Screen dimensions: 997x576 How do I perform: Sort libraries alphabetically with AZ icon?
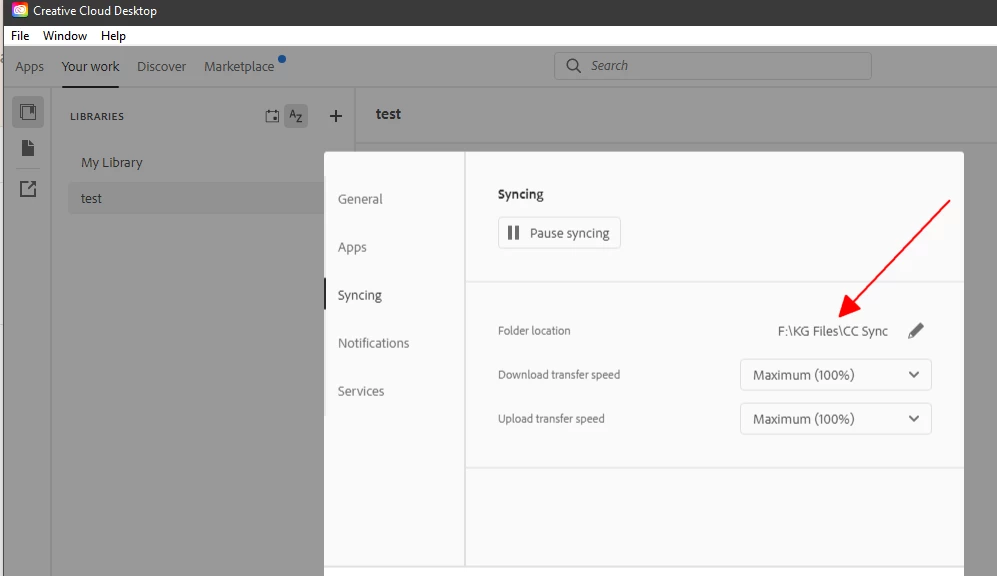(x=296, y=116)
